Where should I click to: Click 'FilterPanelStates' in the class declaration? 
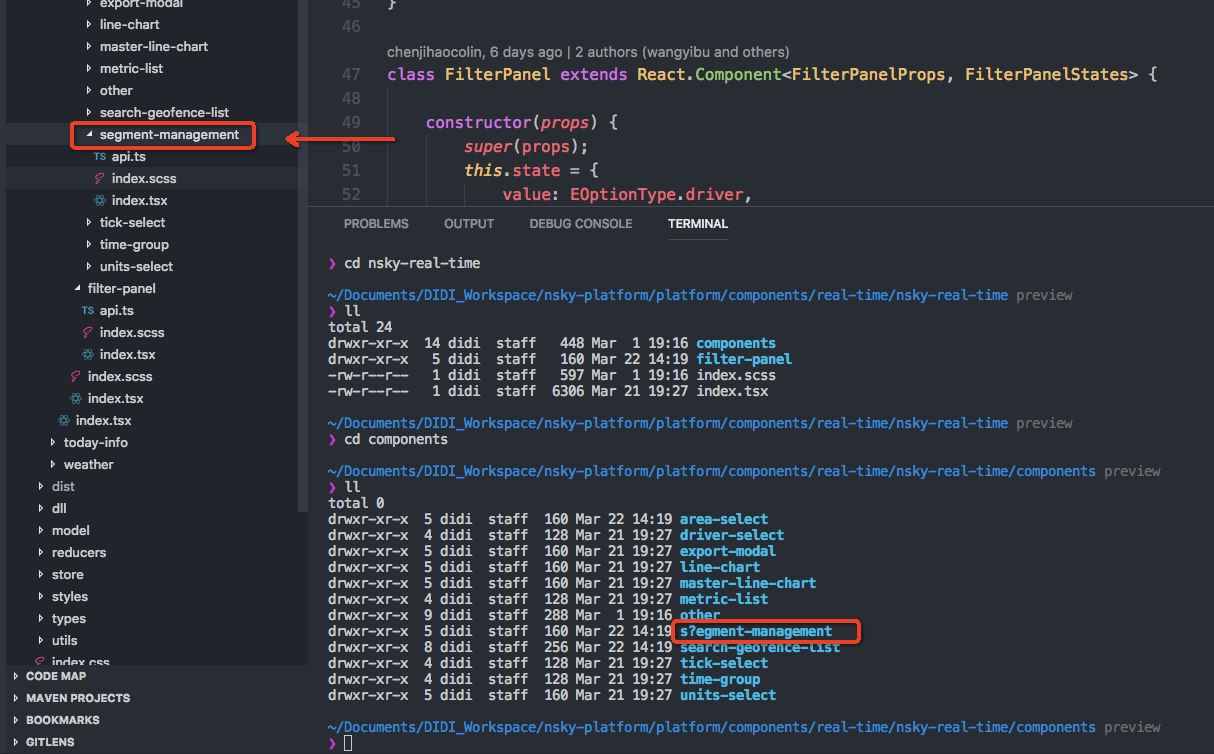1047,75
